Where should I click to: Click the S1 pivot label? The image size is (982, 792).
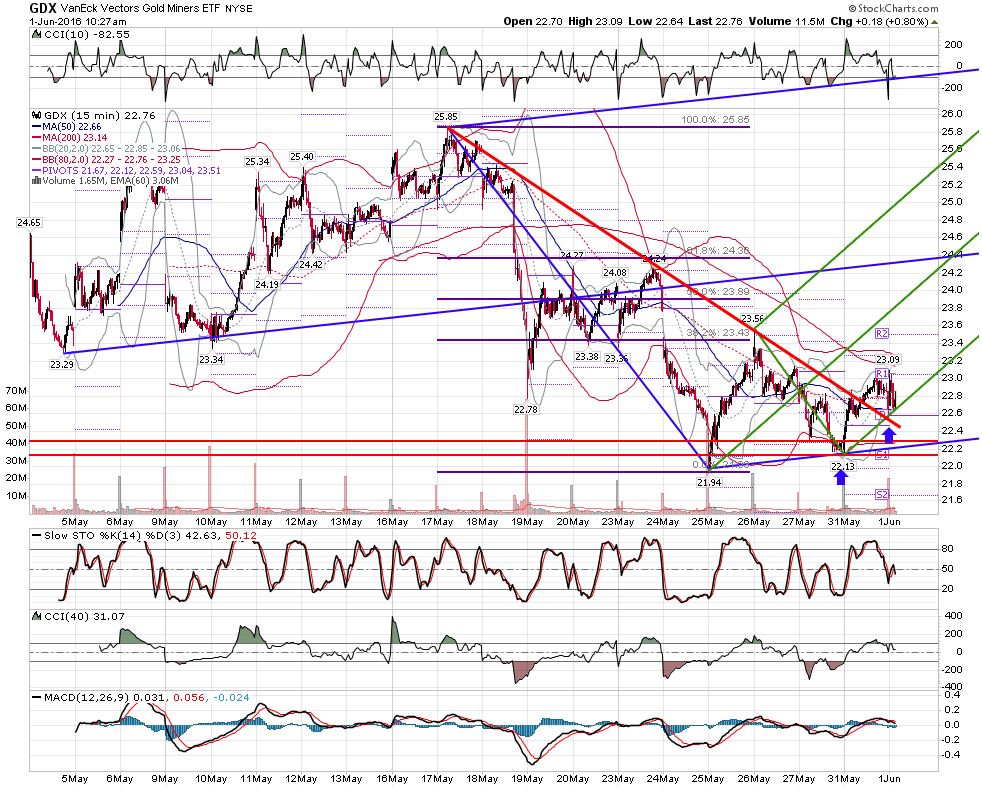(882, 455)
